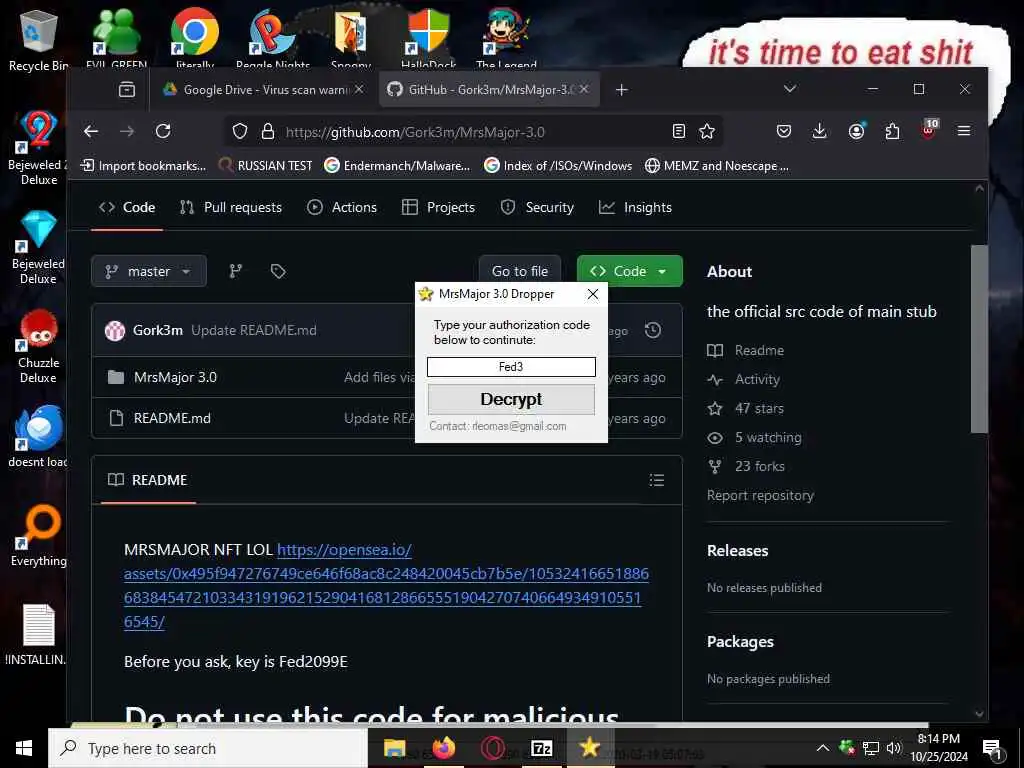Open the Recycle Bin desktop icon

point(38,39)
